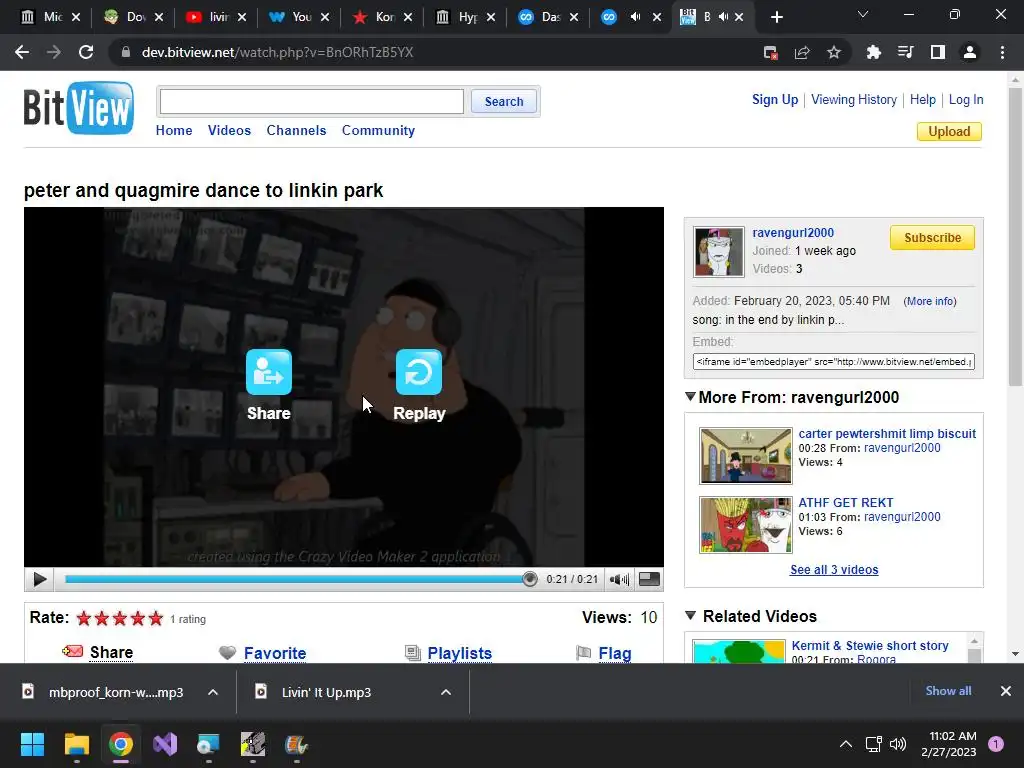The width and height of the screenshot is (1024, 768).
Task: Open the Chrome three-dot menu
Action: (1002, 52)
